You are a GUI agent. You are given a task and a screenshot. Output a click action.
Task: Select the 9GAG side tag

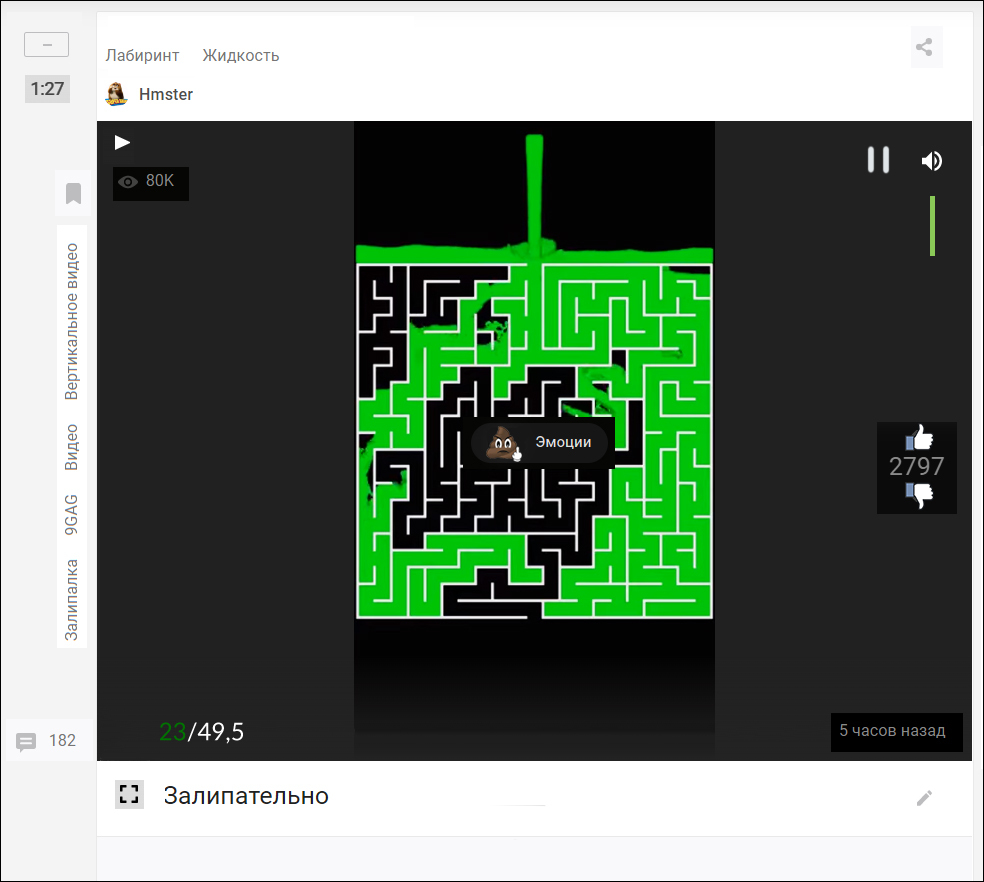72,514
